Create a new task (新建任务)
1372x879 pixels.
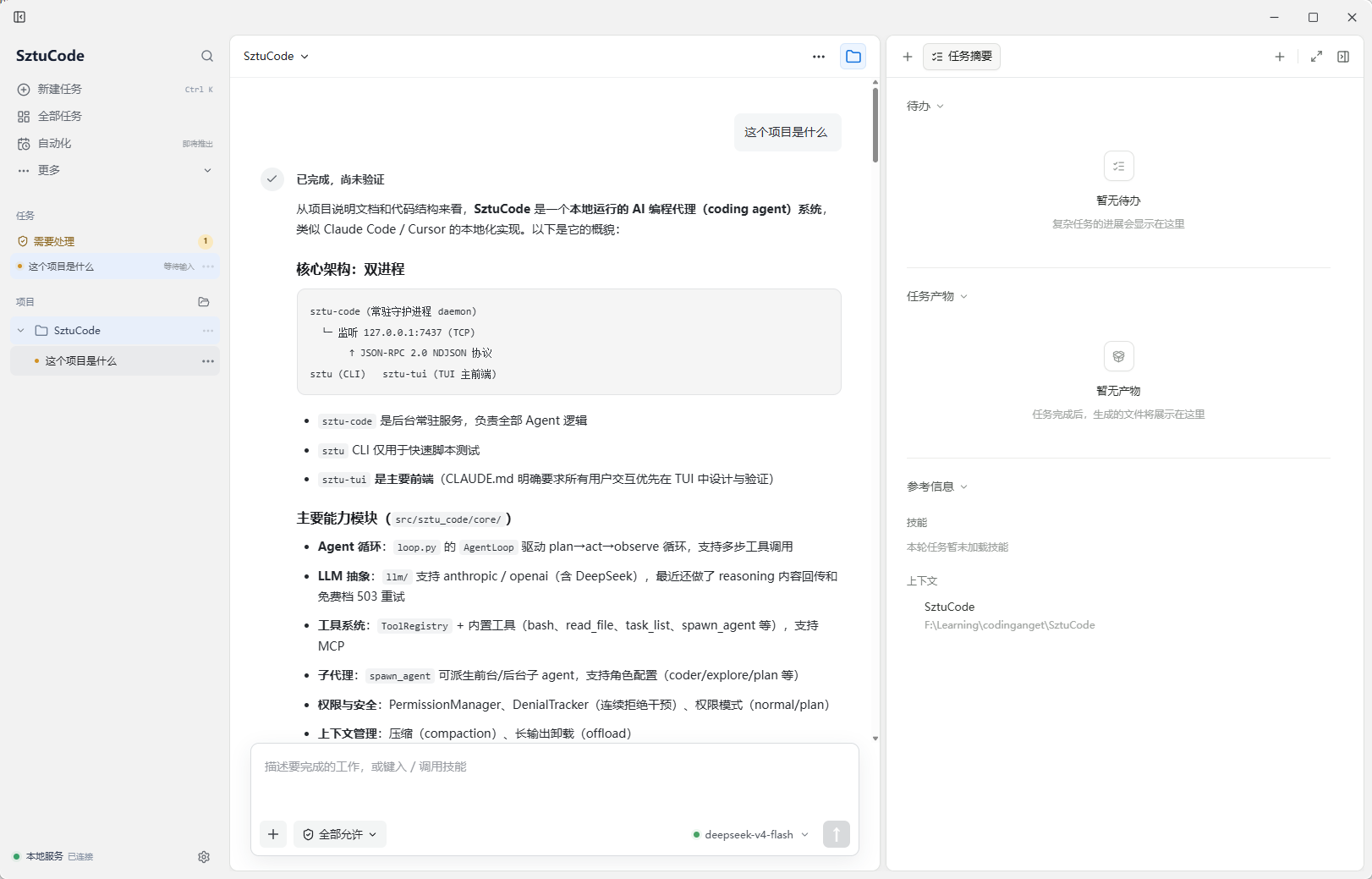tap(115, 89)
